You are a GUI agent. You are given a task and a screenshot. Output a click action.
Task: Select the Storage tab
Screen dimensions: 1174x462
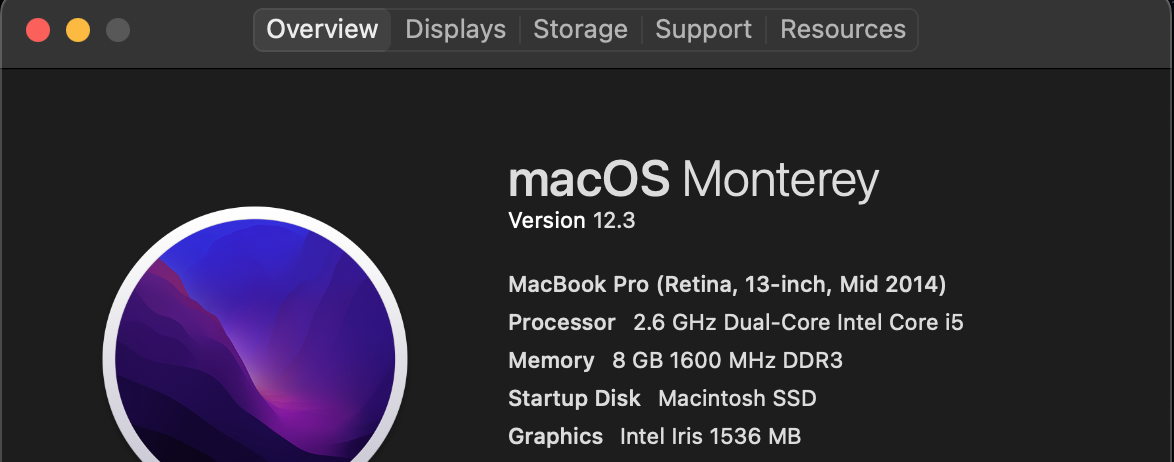(580, 30)
